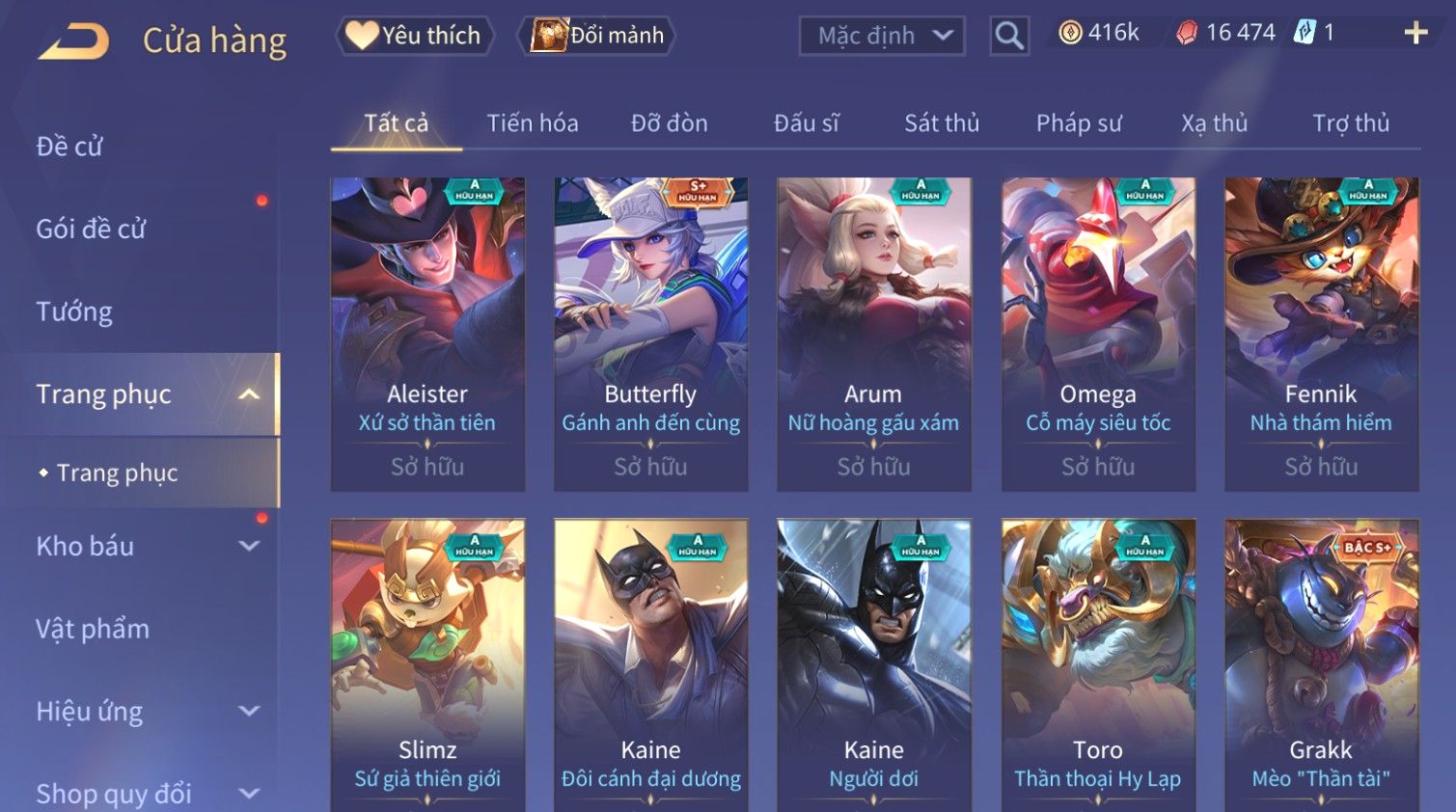Viewport: 1456px width, 812px height.
Task: Expand the Hiệu ứng sidebar section
Action: 249,711
